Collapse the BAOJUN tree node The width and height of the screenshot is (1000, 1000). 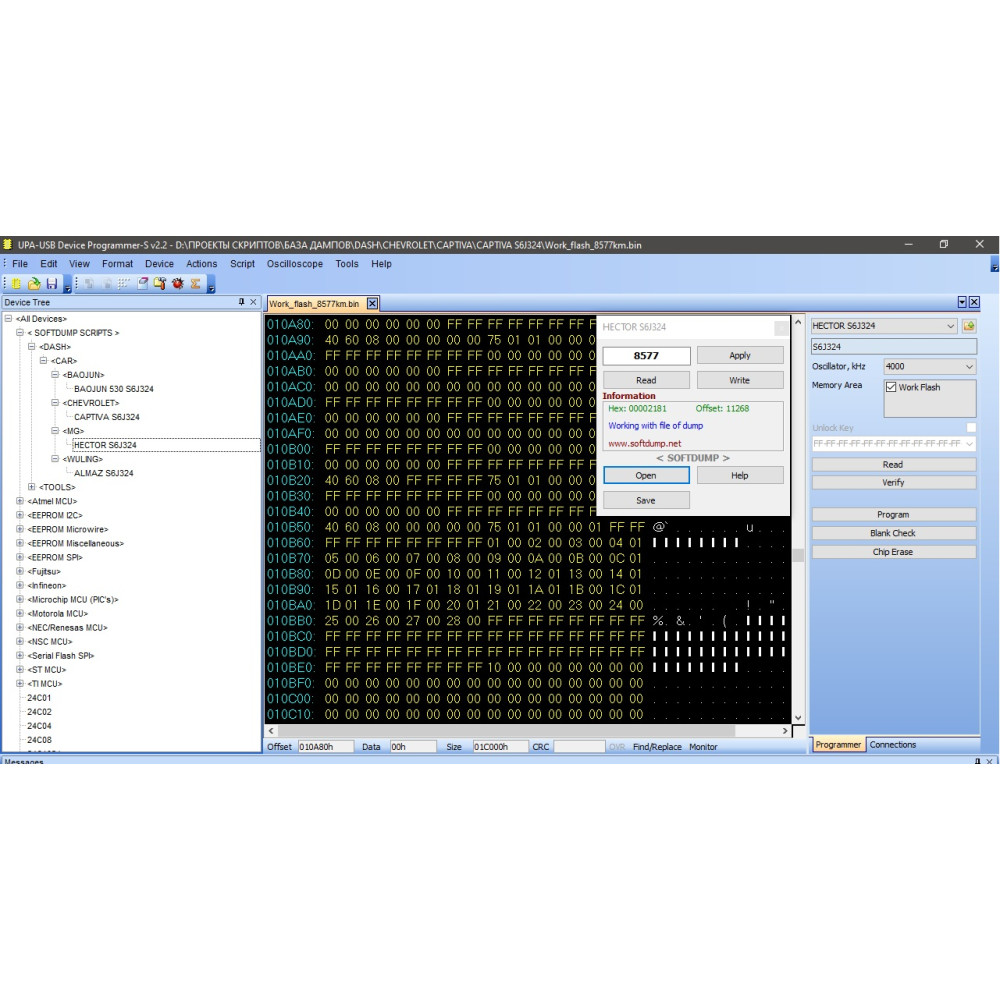(55, 374)
